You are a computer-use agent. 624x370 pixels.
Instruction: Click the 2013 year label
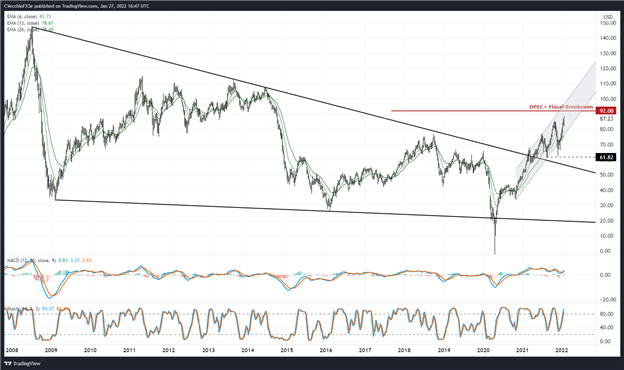pos(209,351)
